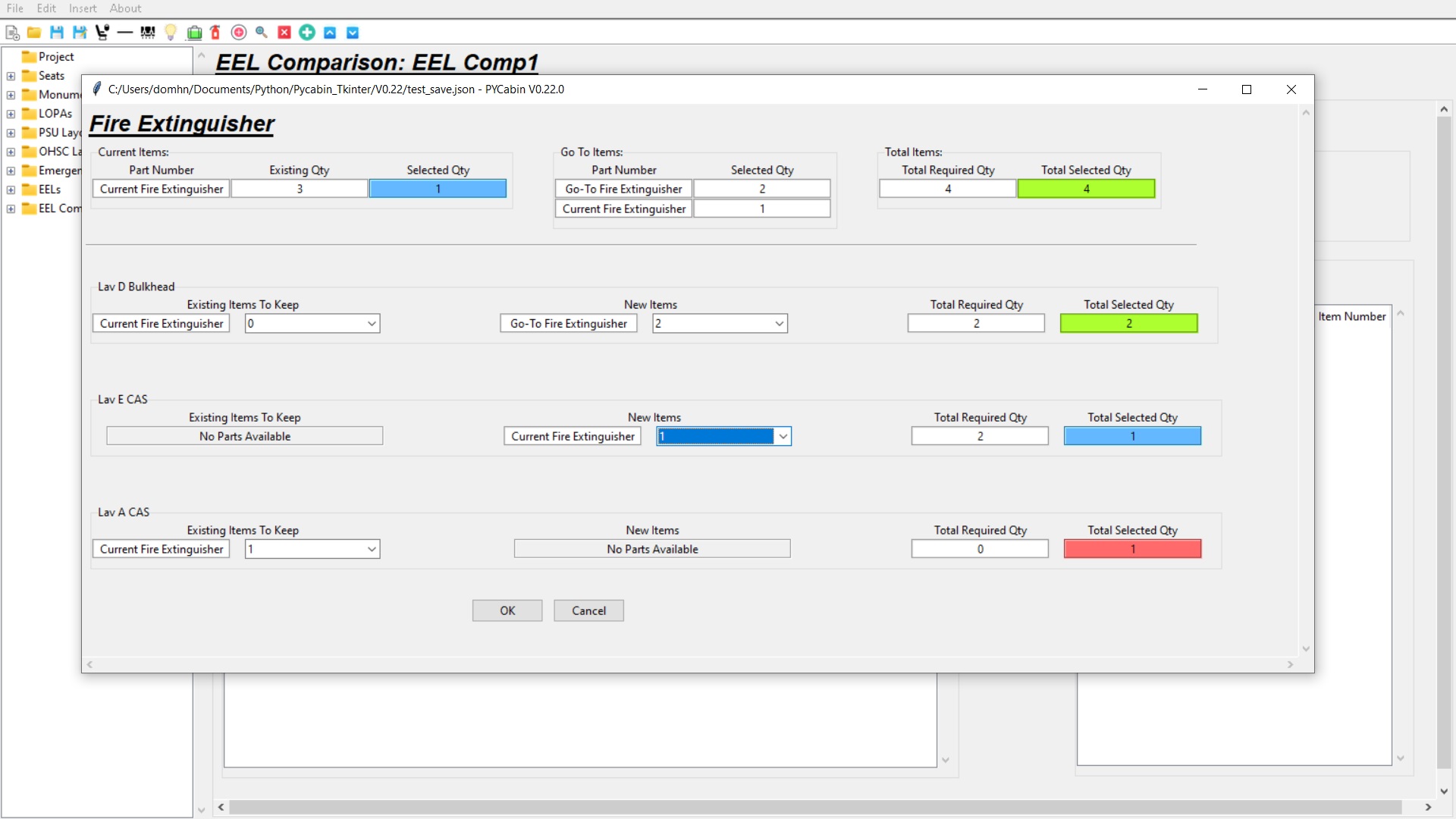Viewport: 1456px width, 819px height.
Task: Click the New Project icon
Action: tap(10, 32)
